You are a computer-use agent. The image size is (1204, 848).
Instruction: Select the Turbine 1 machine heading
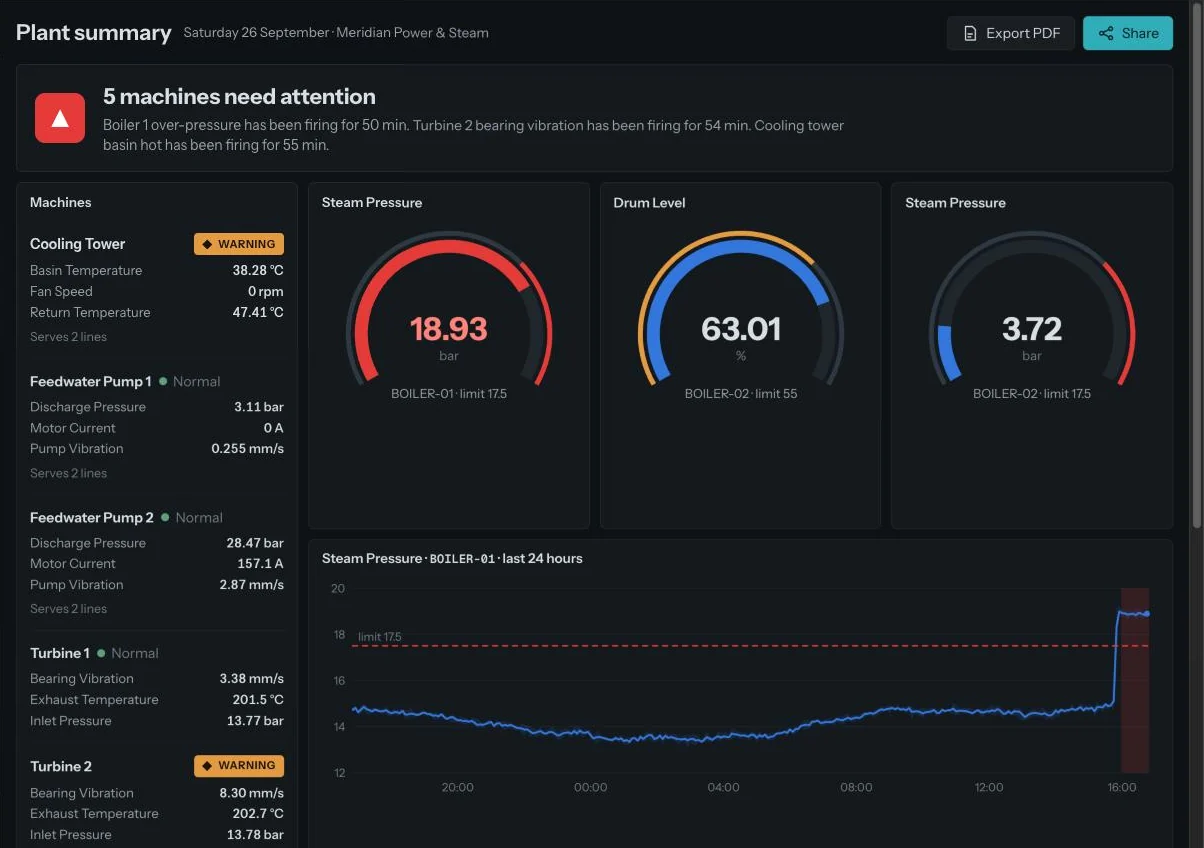click(60, 653)
